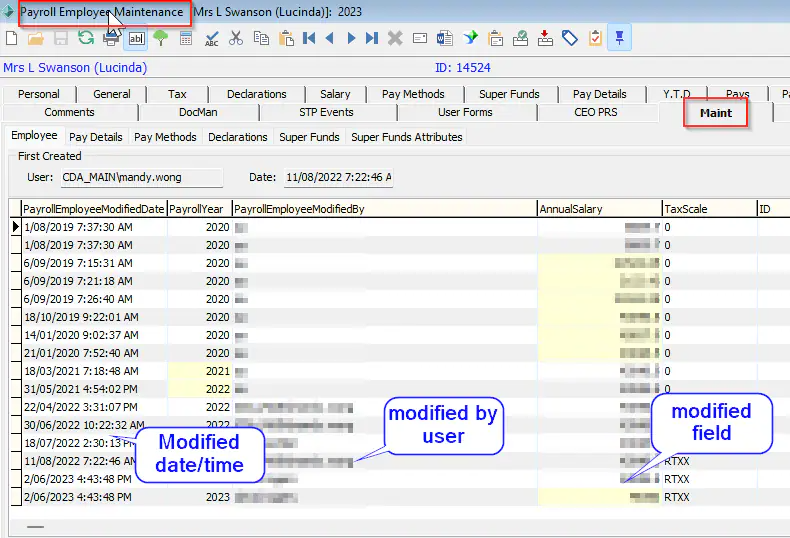790x538 pixels.
Task: Switch to the Salary tab
Action: pyautogui.click(x=335, y=94)
